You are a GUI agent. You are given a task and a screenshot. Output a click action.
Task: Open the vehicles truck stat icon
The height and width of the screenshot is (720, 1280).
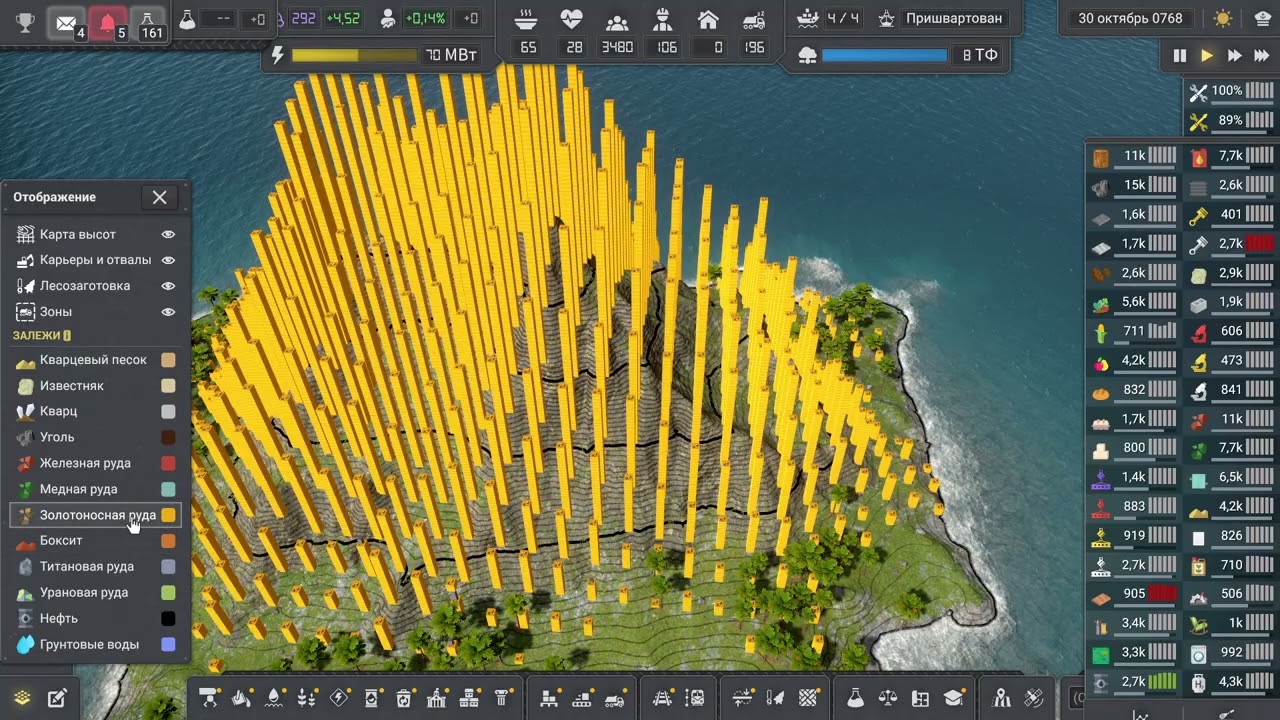[x=754, y=20]
